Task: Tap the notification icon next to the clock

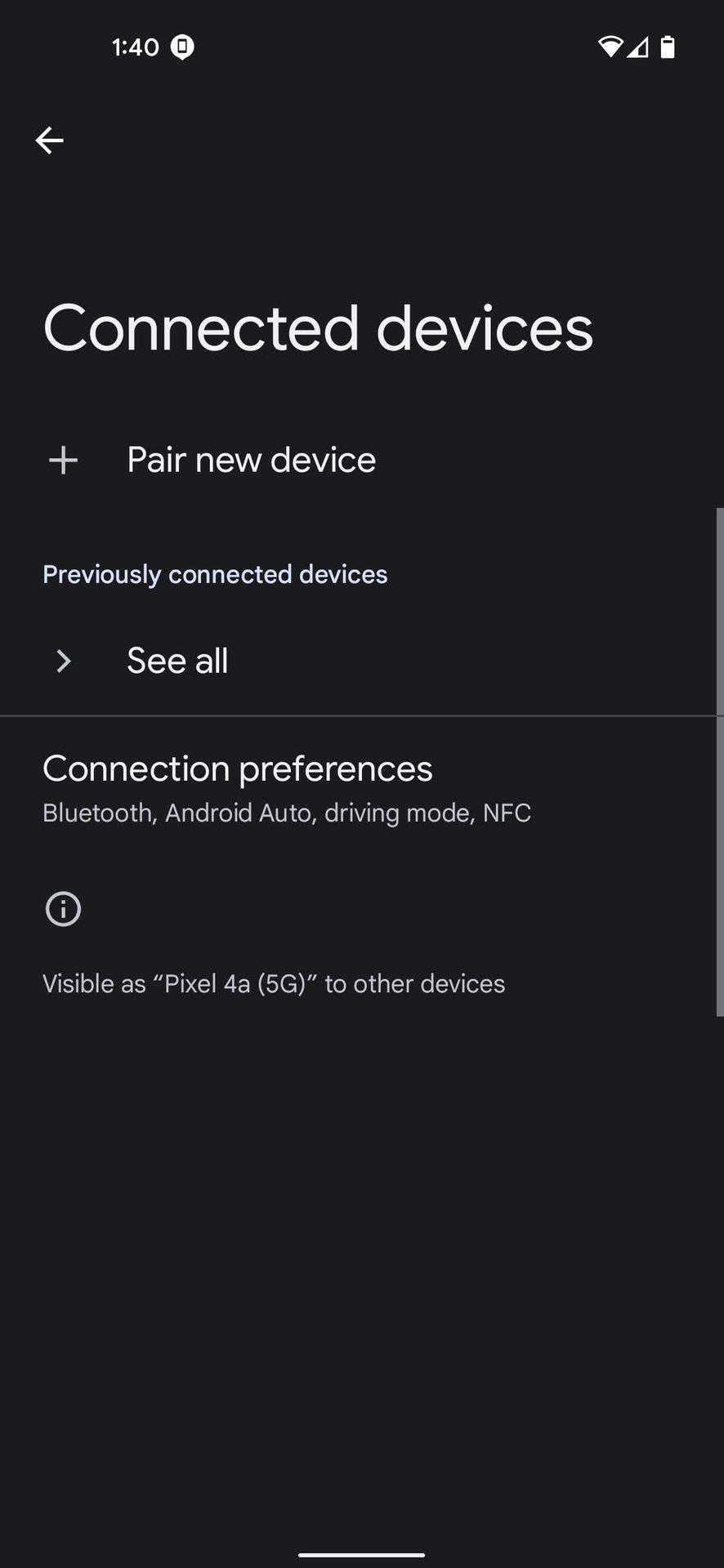Action: click(x=182, y=47)
